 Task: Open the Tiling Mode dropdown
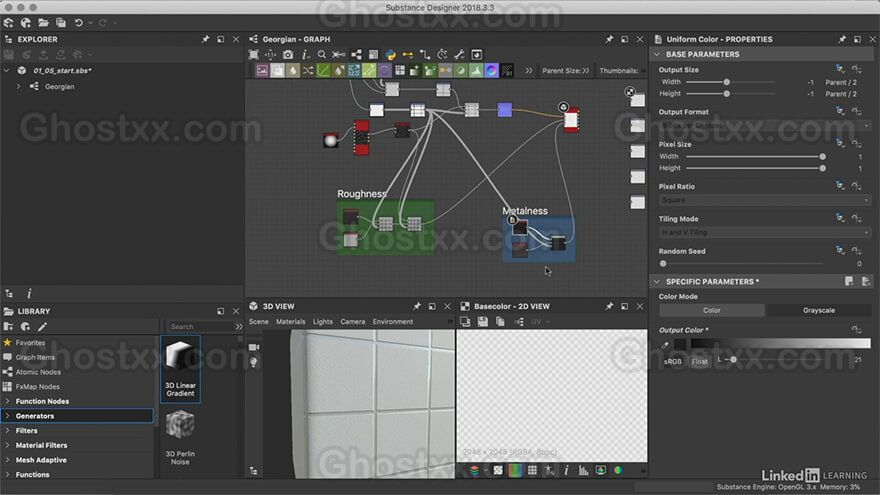(765, 232)
